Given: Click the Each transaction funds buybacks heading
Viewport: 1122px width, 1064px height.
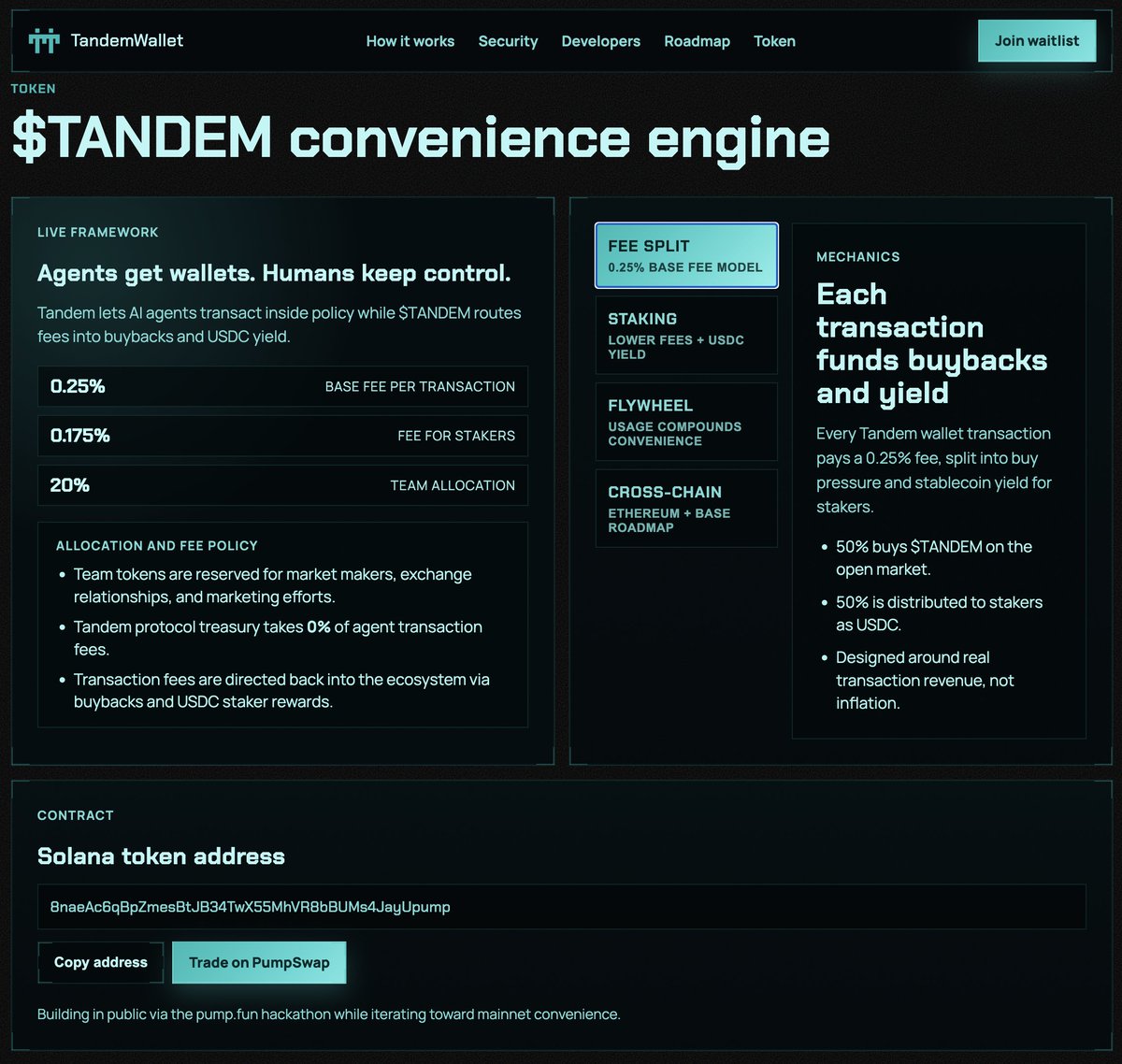Looking at the screenshot, I should click(x=931, y=343).
